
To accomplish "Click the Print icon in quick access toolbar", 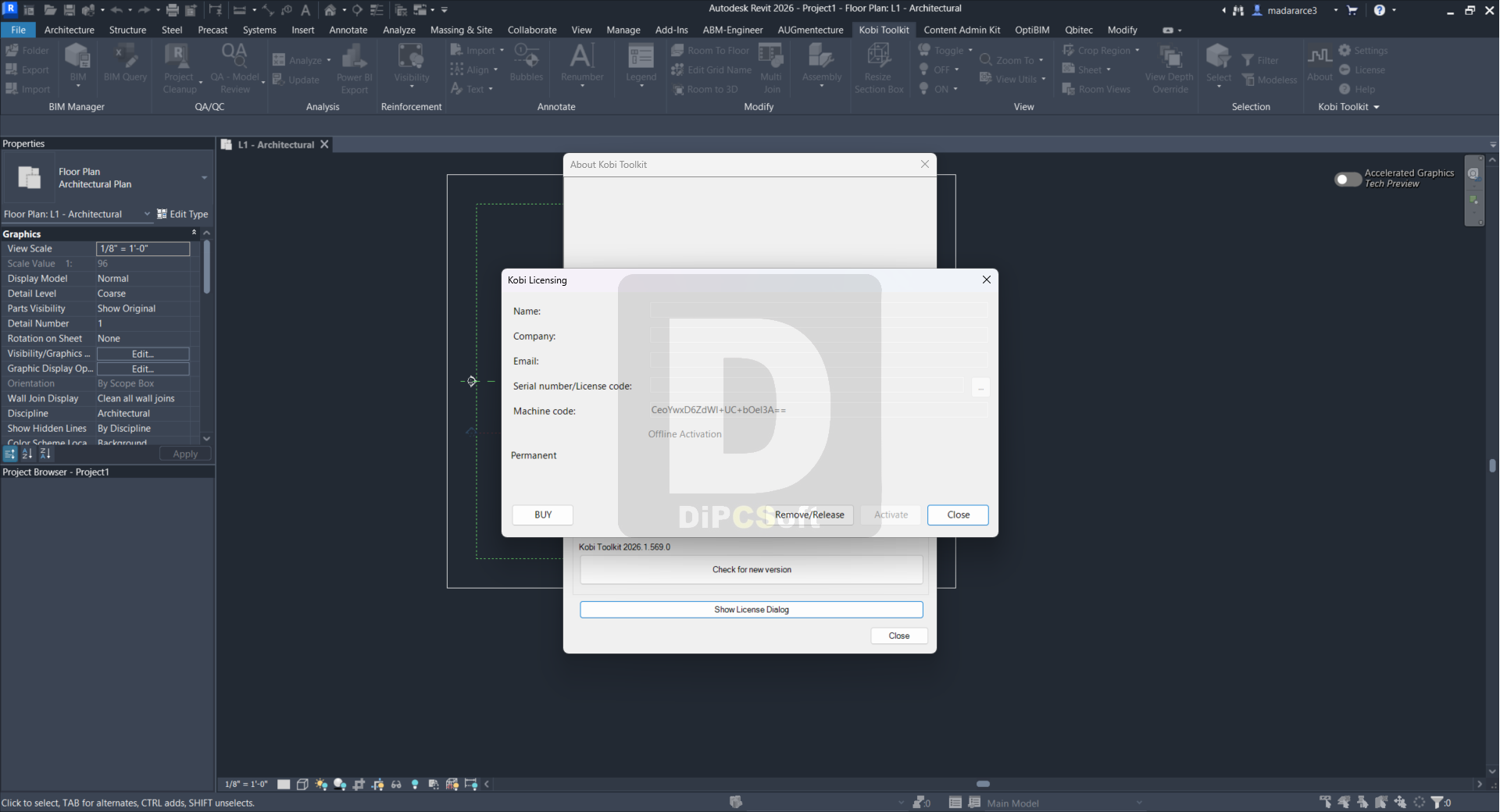I will tap(173, 10).
